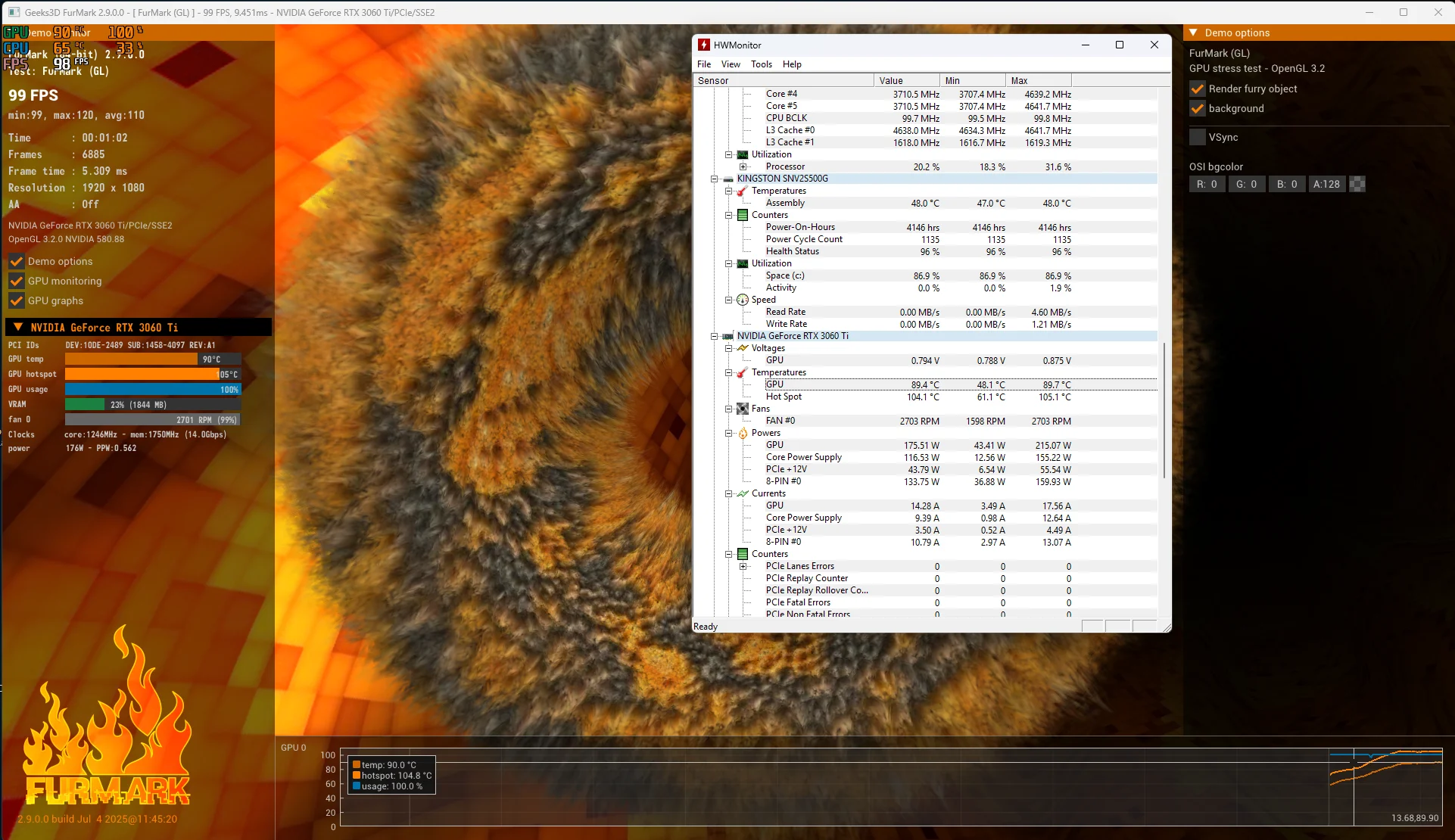Click the Voltages lightning bolt icon
Viewport: 1455px width, 840px height.
tap(743, 348)
